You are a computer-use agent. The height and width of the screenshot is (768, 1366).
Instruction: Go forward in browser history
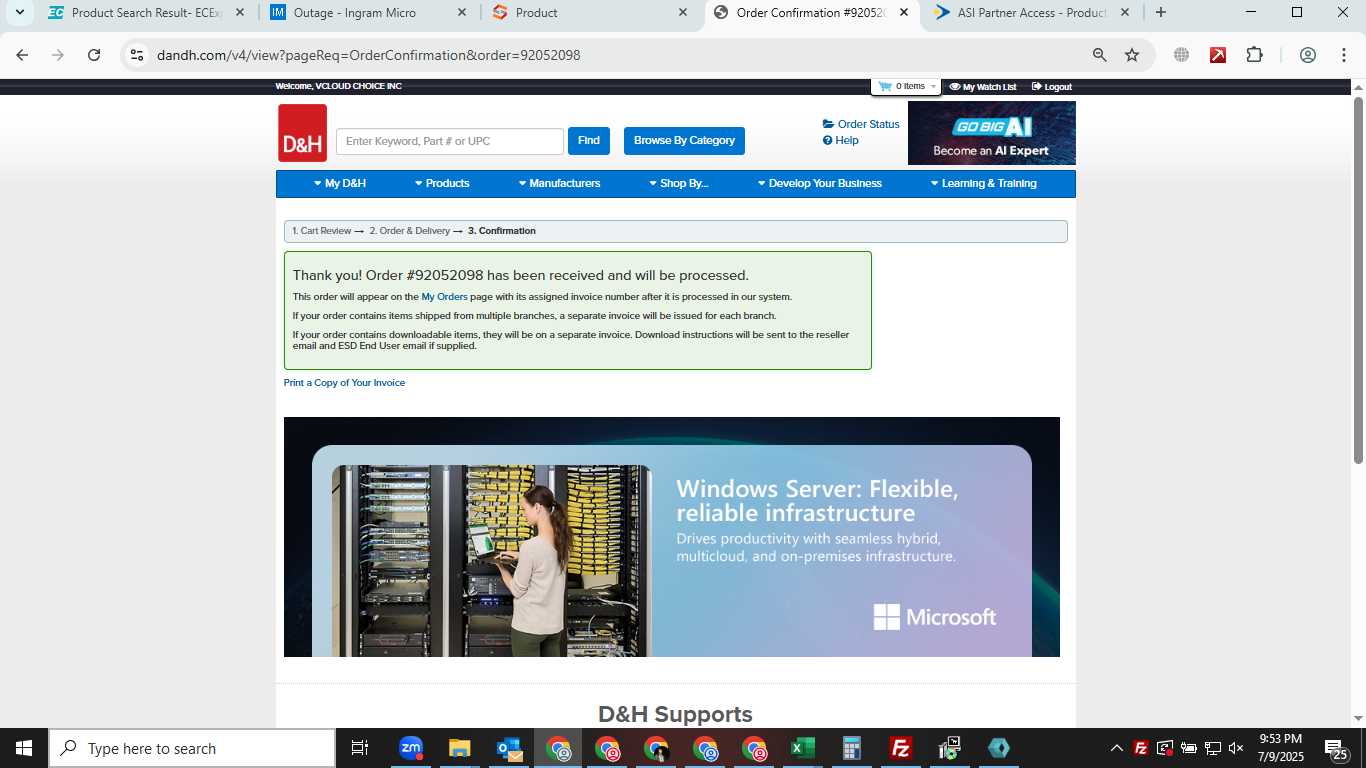click(x=58, y=55)
